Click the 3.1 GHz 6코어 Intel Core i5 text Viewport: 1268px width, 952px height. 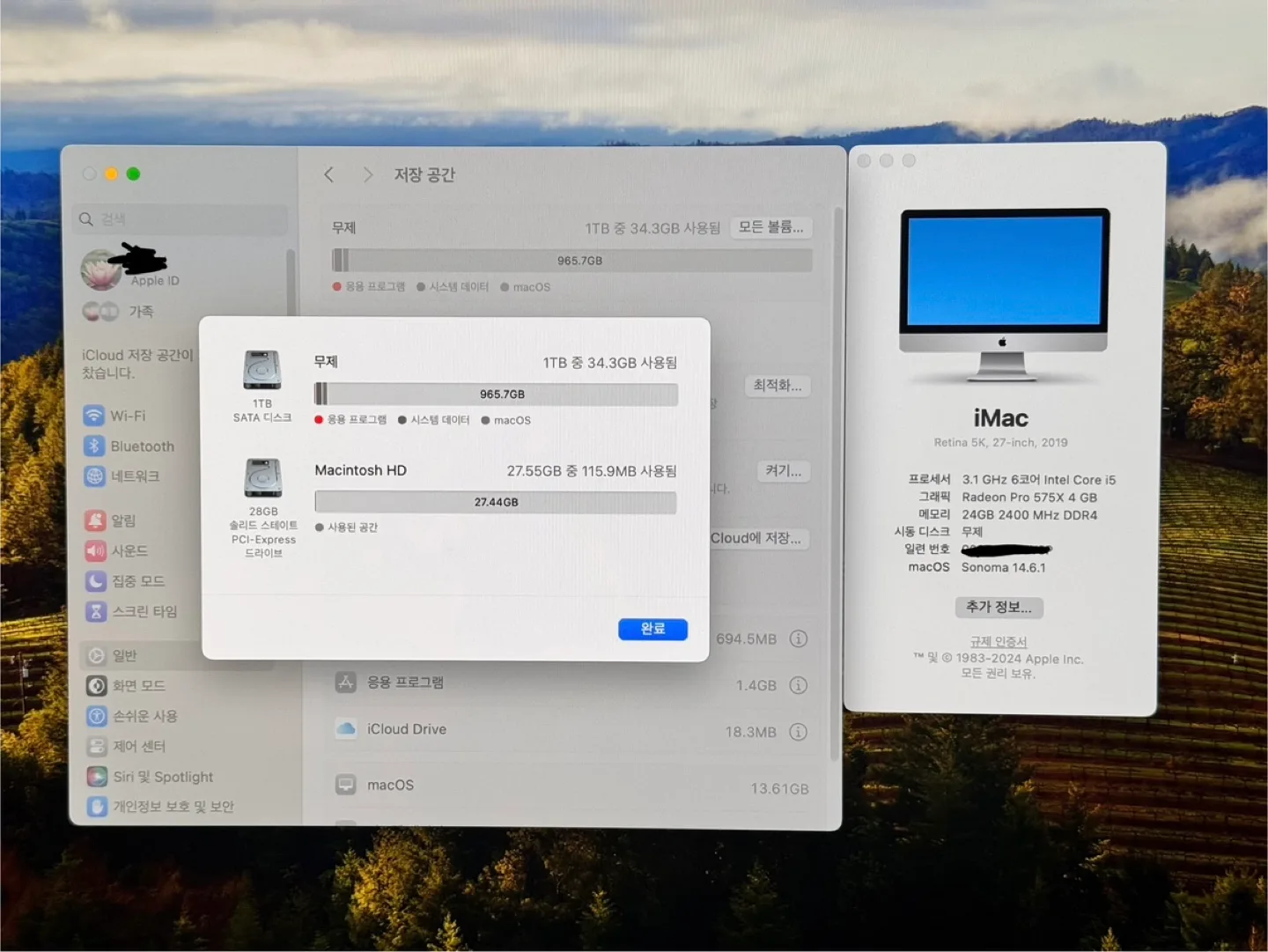[x=1039, y=480]
